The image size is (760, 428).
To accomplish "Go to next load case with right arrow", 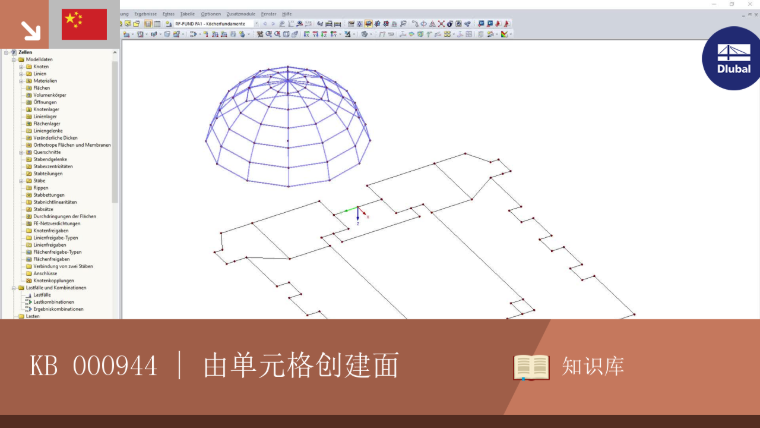I will point(273,23).
